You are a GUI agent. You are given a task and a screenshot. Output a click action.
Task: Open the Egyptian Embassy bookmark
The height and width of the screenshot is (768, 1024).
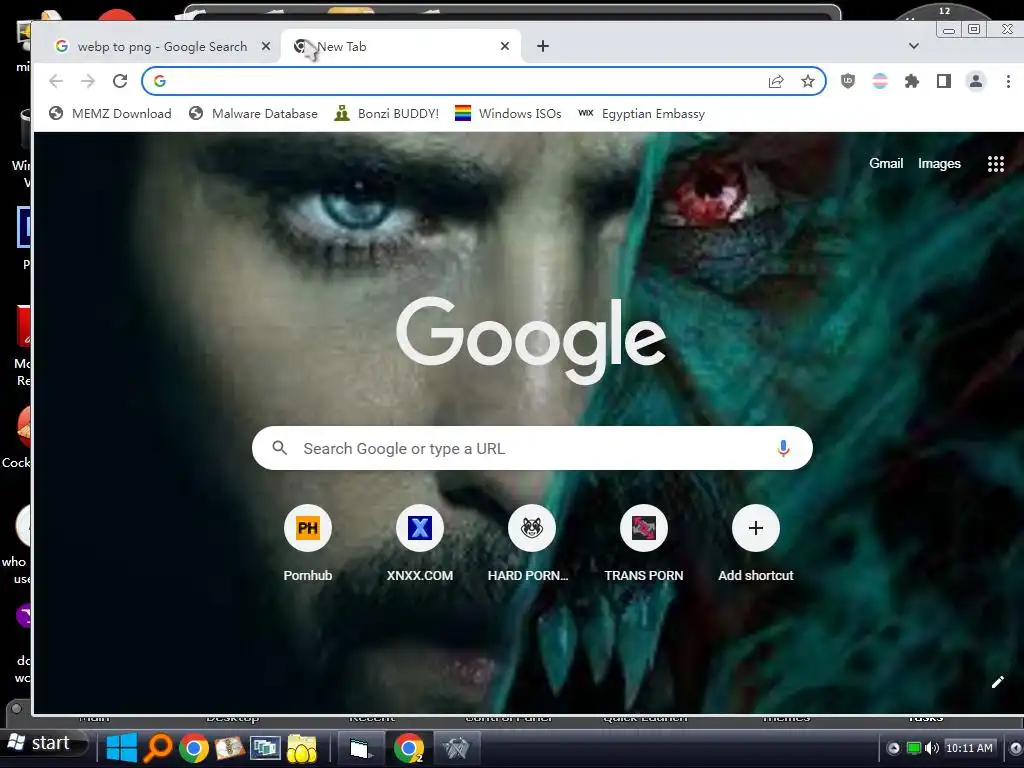coord(641,114)
